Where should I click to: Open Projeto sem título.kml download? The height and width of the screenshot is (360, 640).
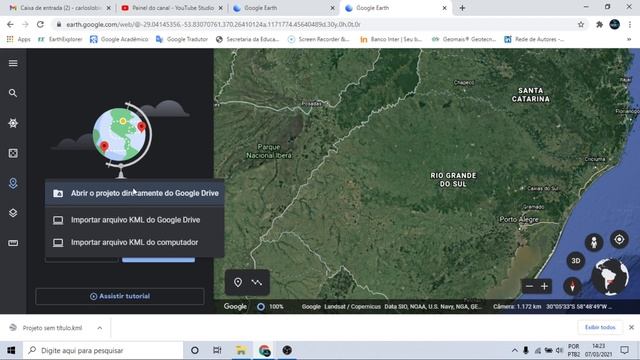point(47,328)
